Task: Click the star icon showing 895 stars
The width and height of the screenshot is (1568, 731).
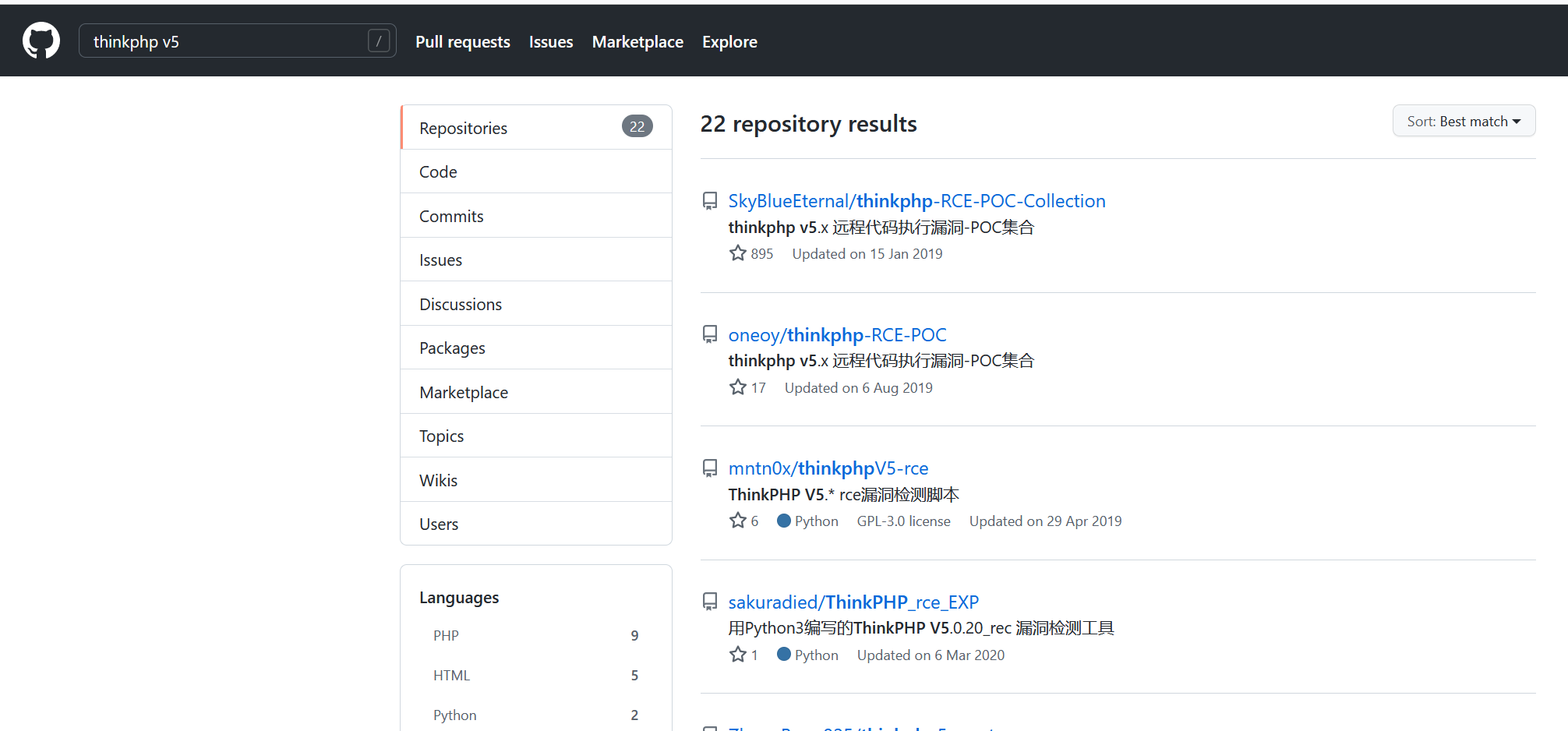Action: point(738,253)
